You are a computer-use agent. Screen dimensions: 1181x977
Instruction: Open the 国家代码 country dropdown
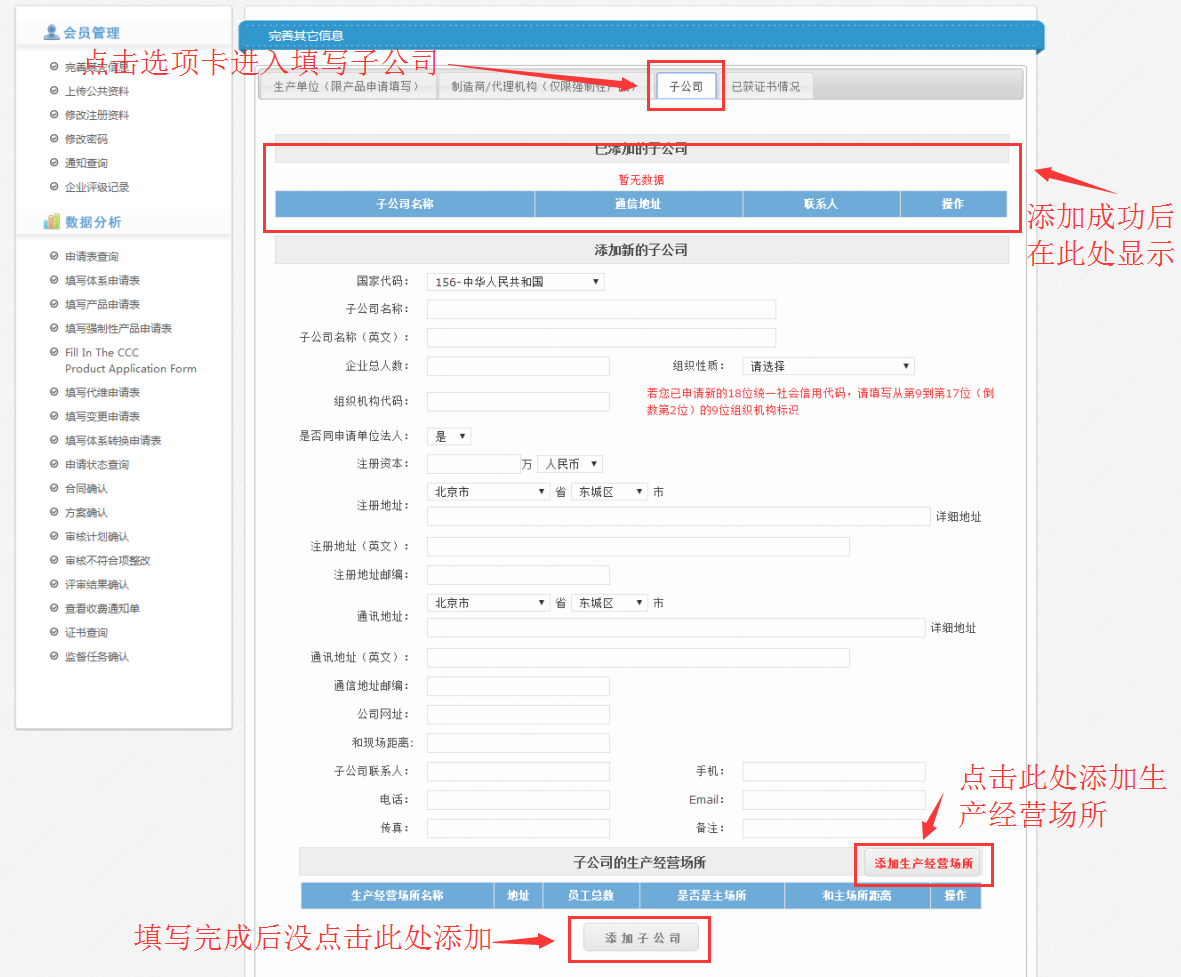coord(515,282)
